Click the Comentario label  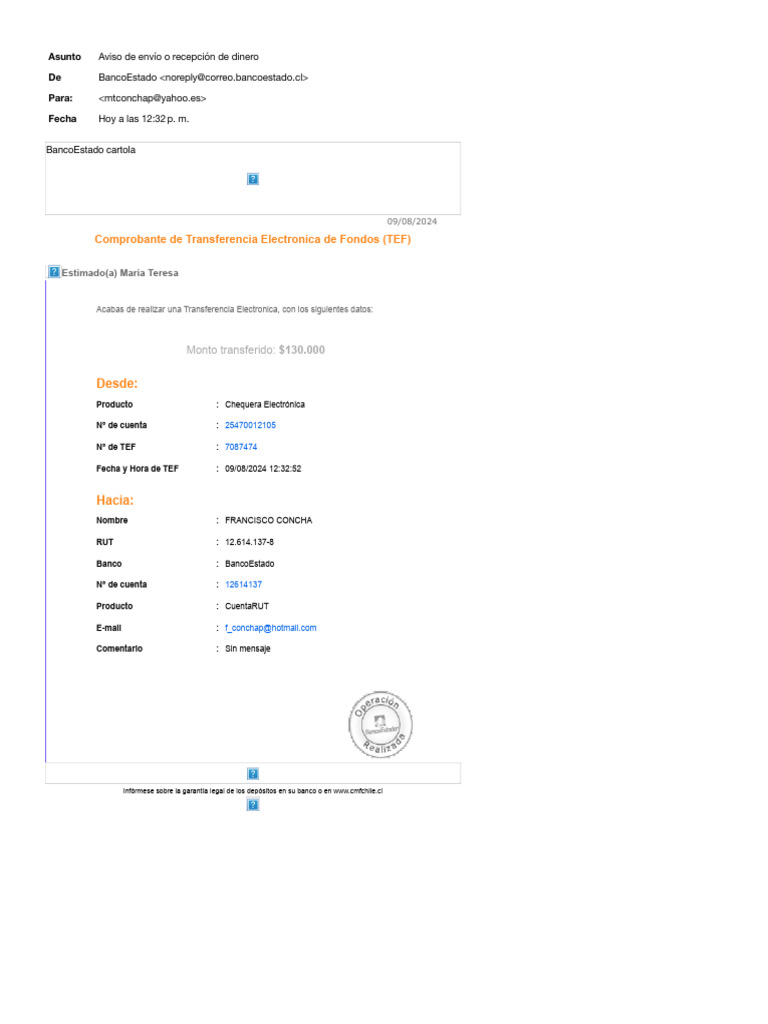click(x=120, y=648)
